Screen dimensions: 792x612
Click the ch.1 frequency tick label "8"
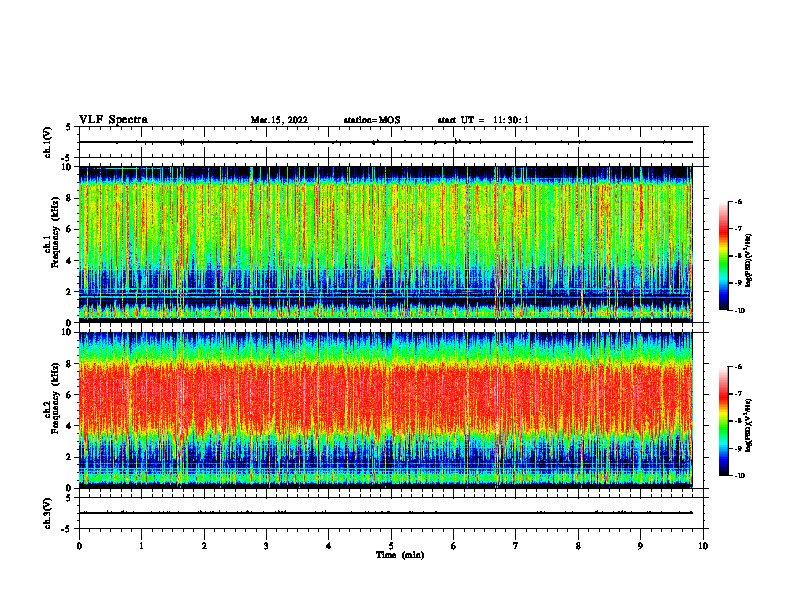click(71, 198)
